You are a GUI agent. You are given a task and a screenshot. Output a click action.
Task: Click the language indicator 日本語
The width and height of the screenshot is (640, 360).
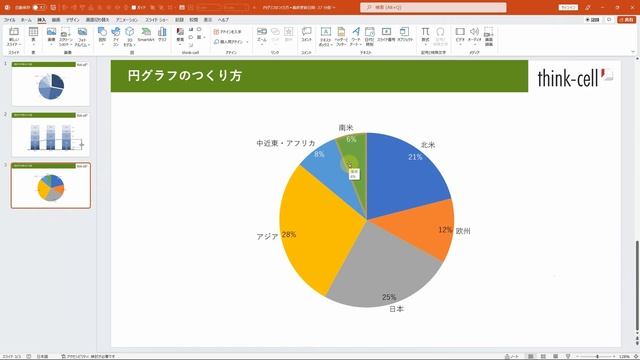(42, 356)
